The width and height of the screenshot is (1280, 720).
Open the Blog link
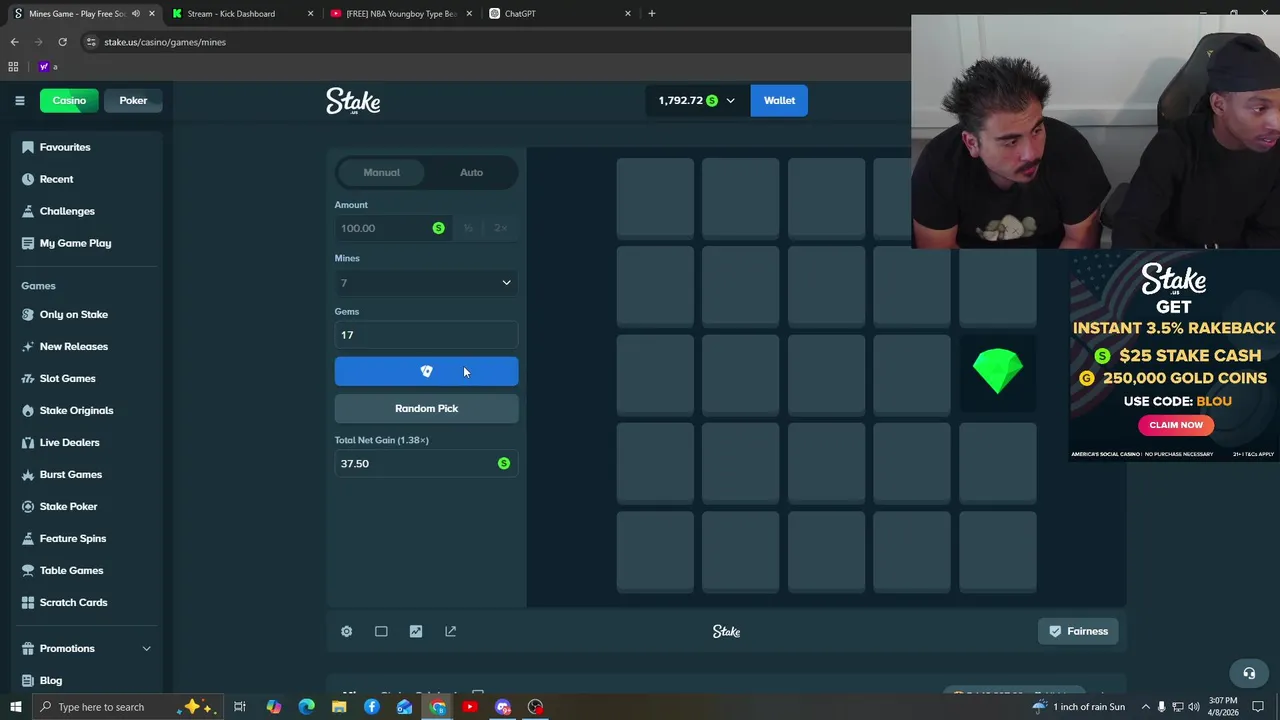coord(50,680)
